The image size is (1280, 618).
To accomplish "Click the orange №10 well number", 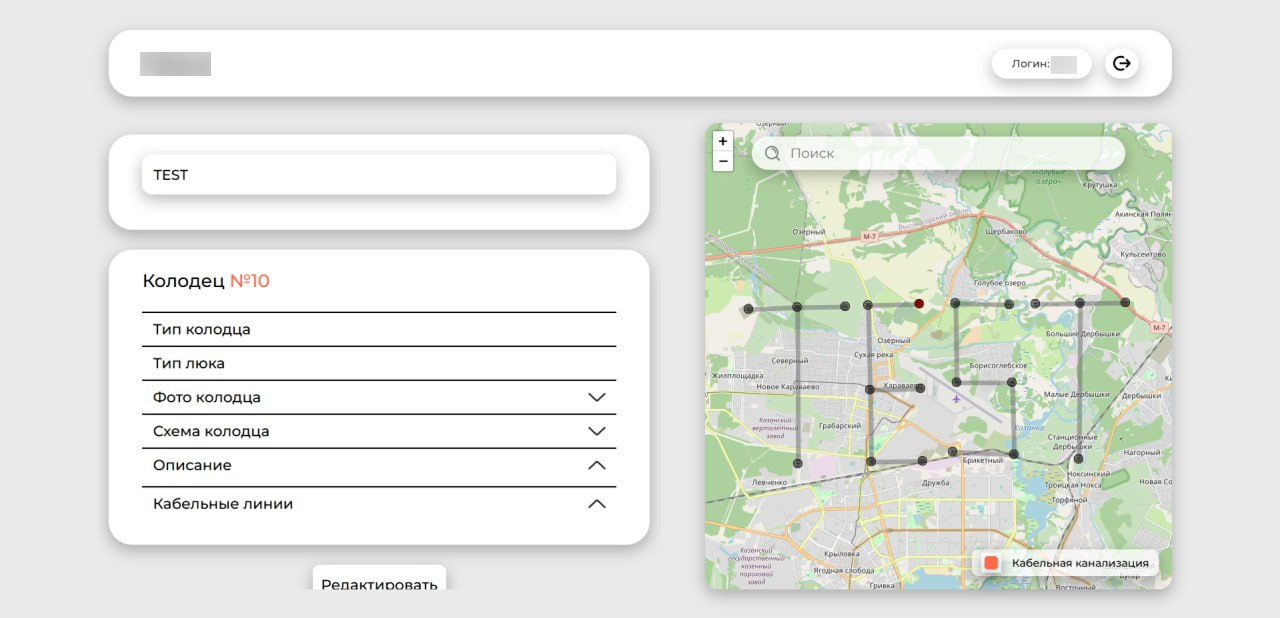I will (x=250, y=281).
